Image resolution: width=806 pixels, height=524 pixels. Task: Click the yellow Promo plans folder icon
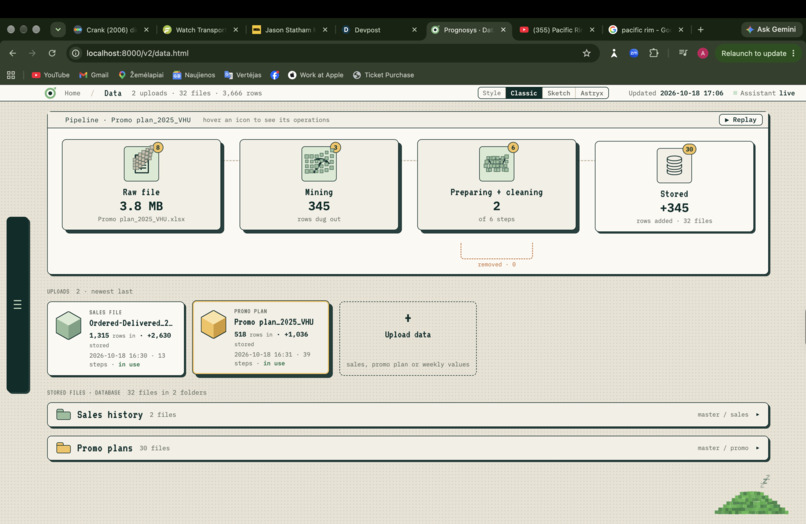[x=63, y=447]
